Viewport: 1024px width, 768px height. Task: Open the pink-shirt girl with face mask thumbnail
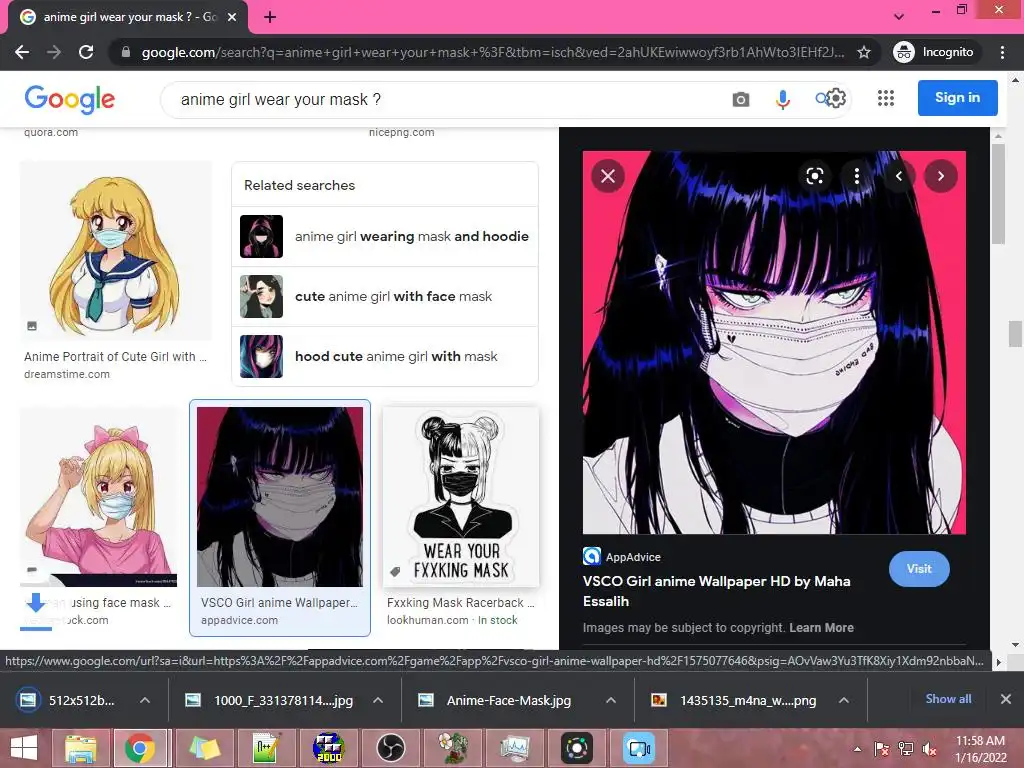[99, 497]
